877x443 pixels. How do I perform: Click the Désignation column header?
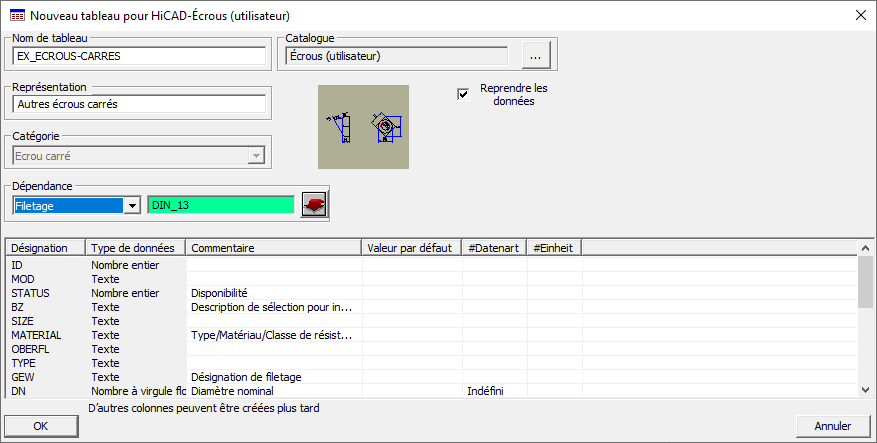(45, 248)
